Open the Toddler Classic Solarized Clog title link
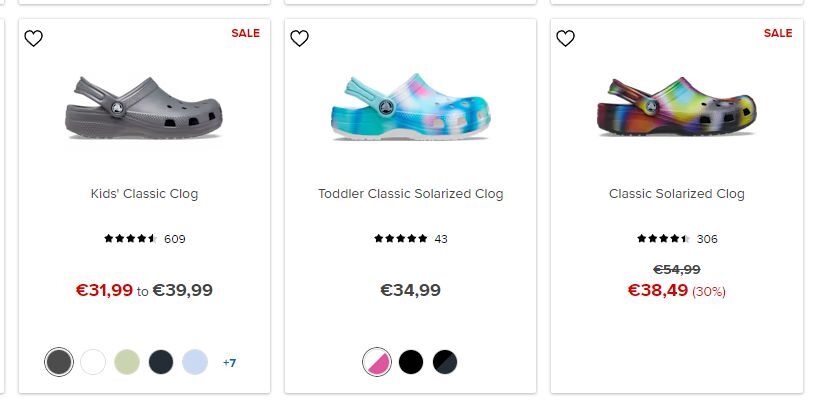This screenshot has height=402, width=827. tap(410, 194)
